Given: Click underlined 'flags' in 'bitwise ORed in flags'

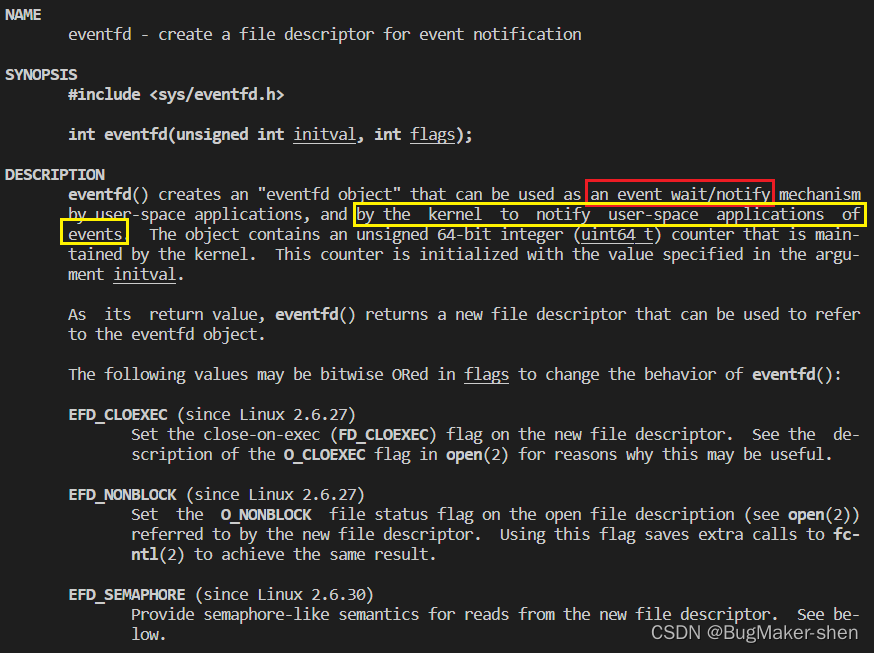Looking at the screenshot, I should pos(487,375).
